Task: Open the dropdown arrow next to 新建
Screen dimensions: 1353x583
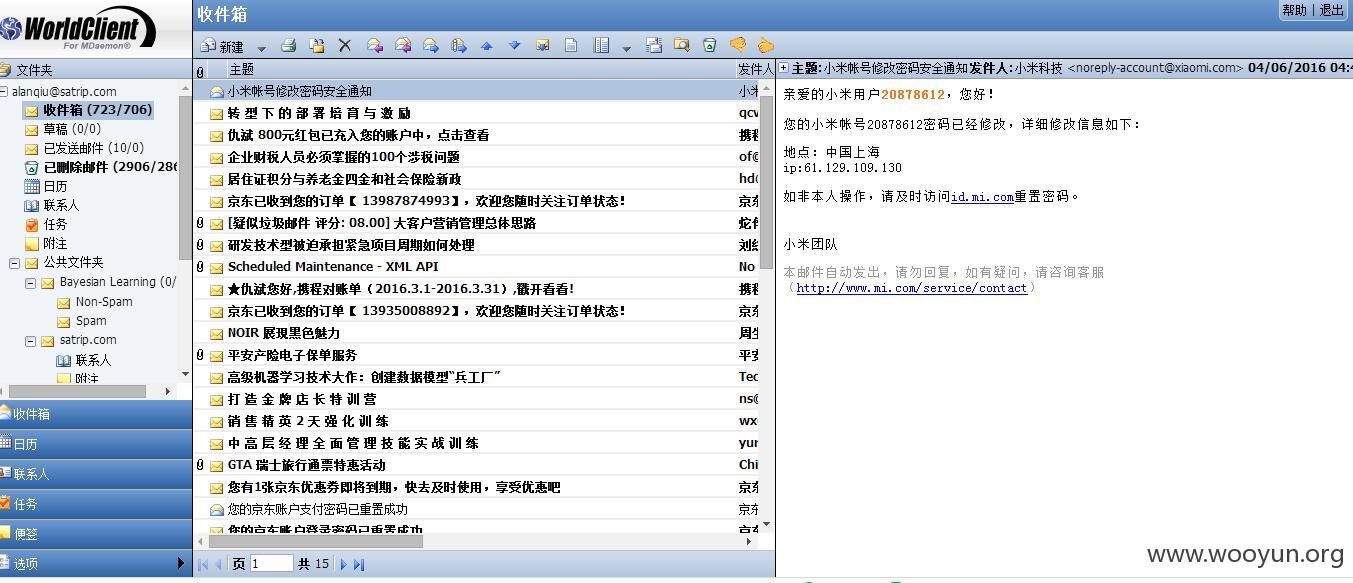Action: point(261,47)
